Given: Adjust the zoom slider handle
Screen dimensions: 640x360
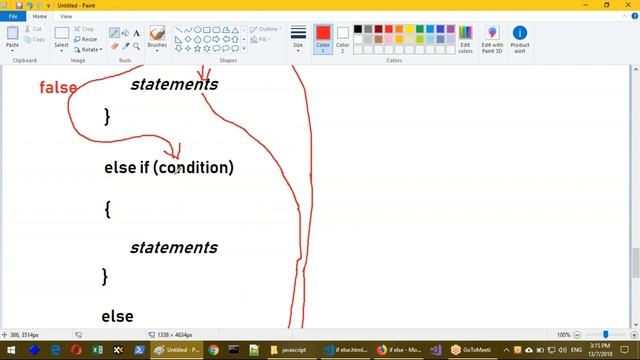Looking at the screenshot, I should tap(606, 335).
